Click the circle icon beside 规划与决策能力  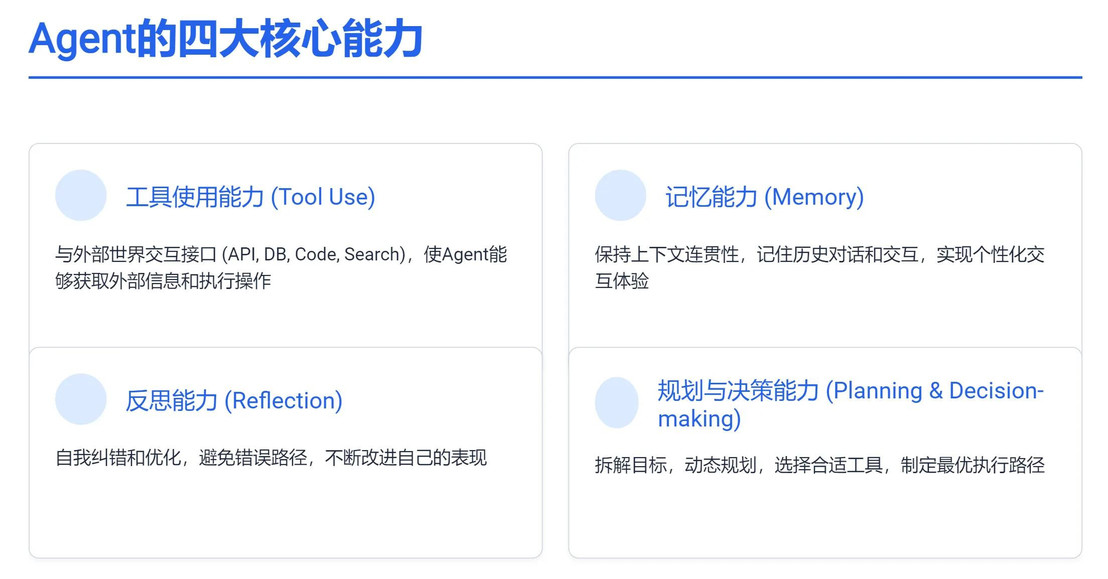(617, 403)
